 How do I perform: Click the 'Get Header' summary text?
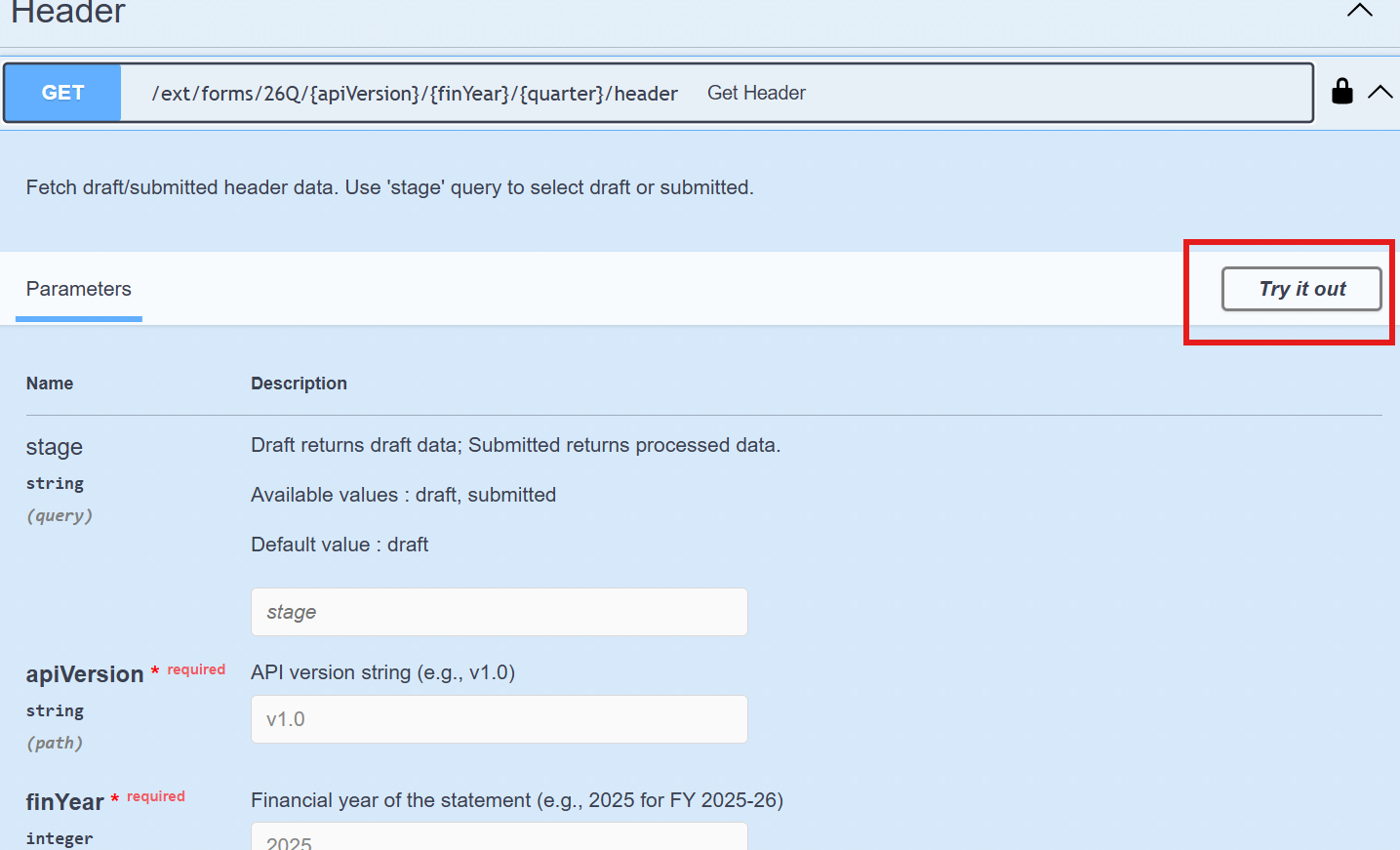point(756,93)
